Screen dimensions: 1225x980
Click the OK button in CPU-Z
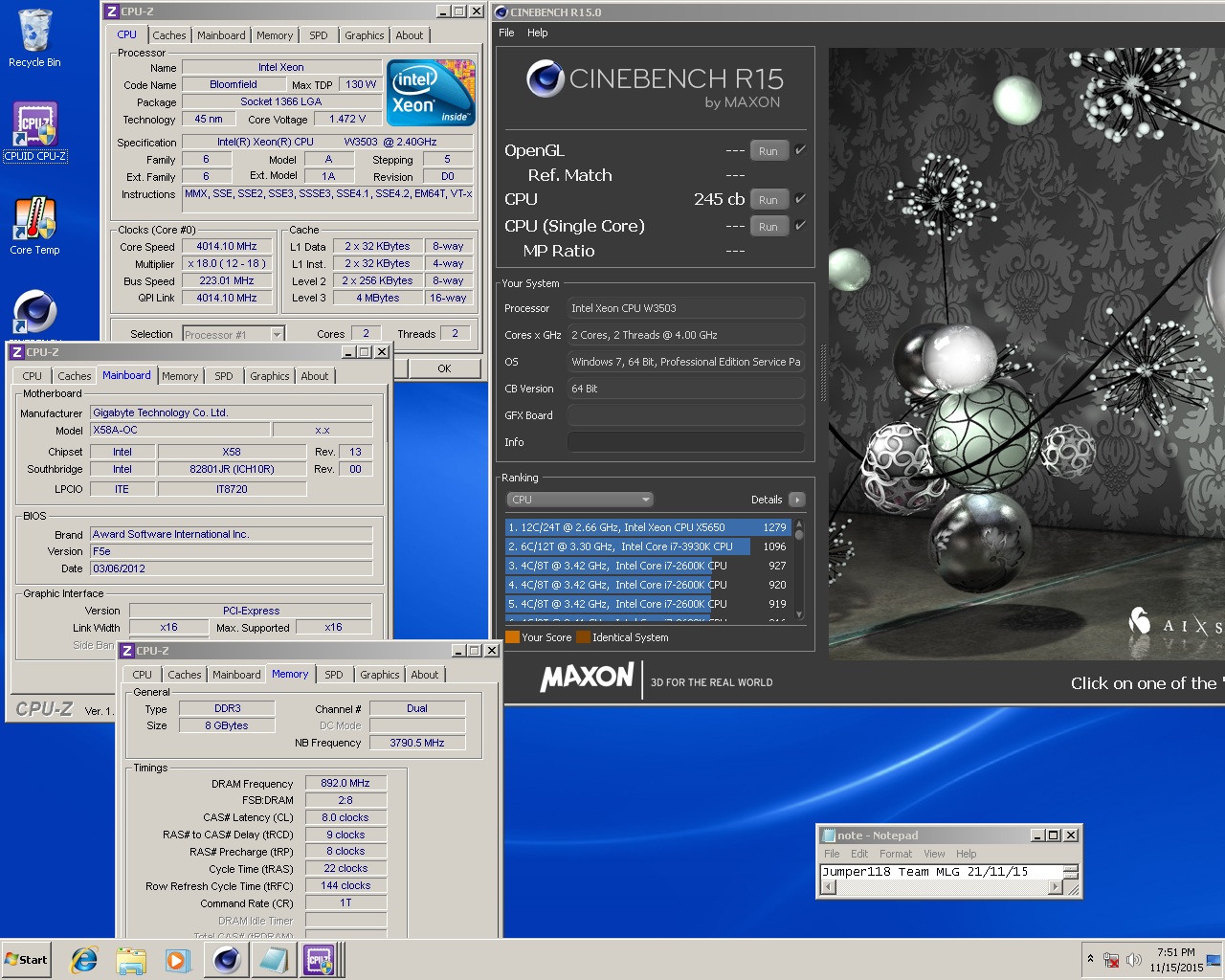[x=444, y=368]
